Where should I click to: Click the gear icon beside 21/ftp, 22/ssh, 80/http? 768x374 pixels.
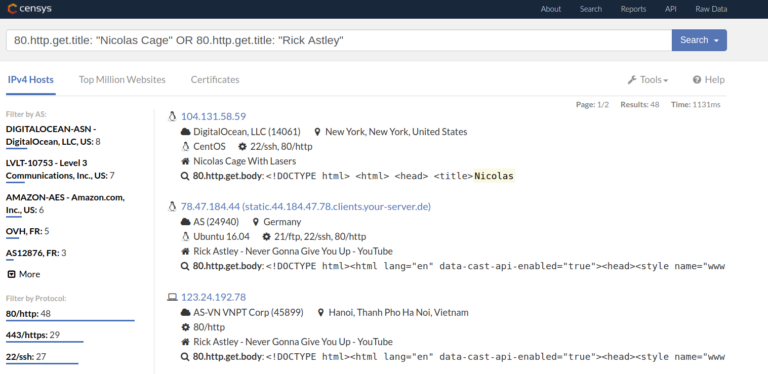266,237
